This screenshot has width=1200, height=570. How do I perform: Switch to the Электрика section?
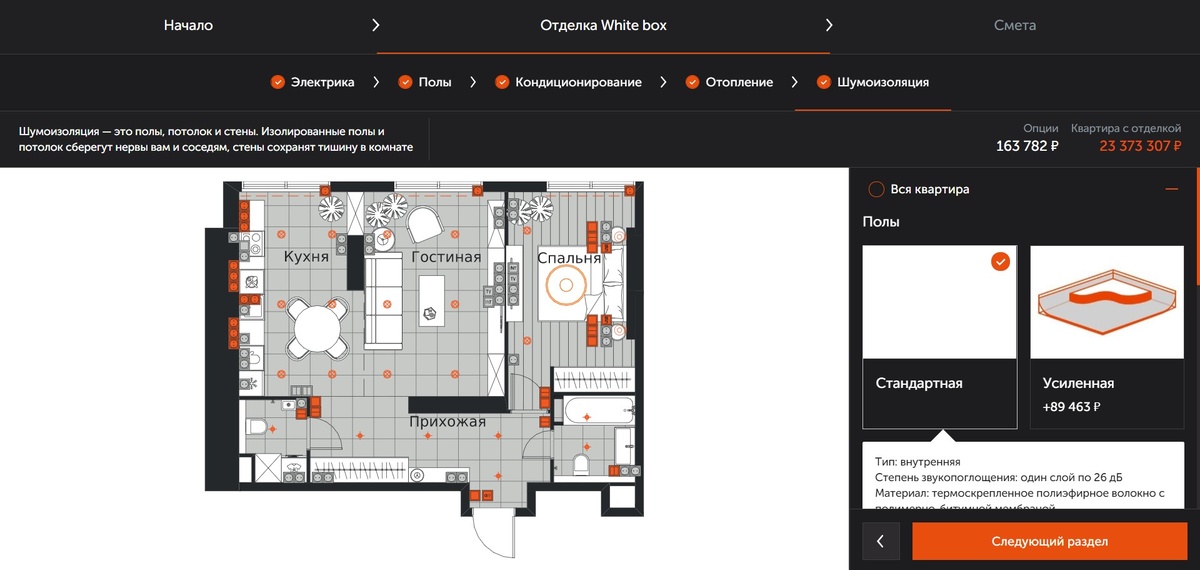(x=312, y=82)
